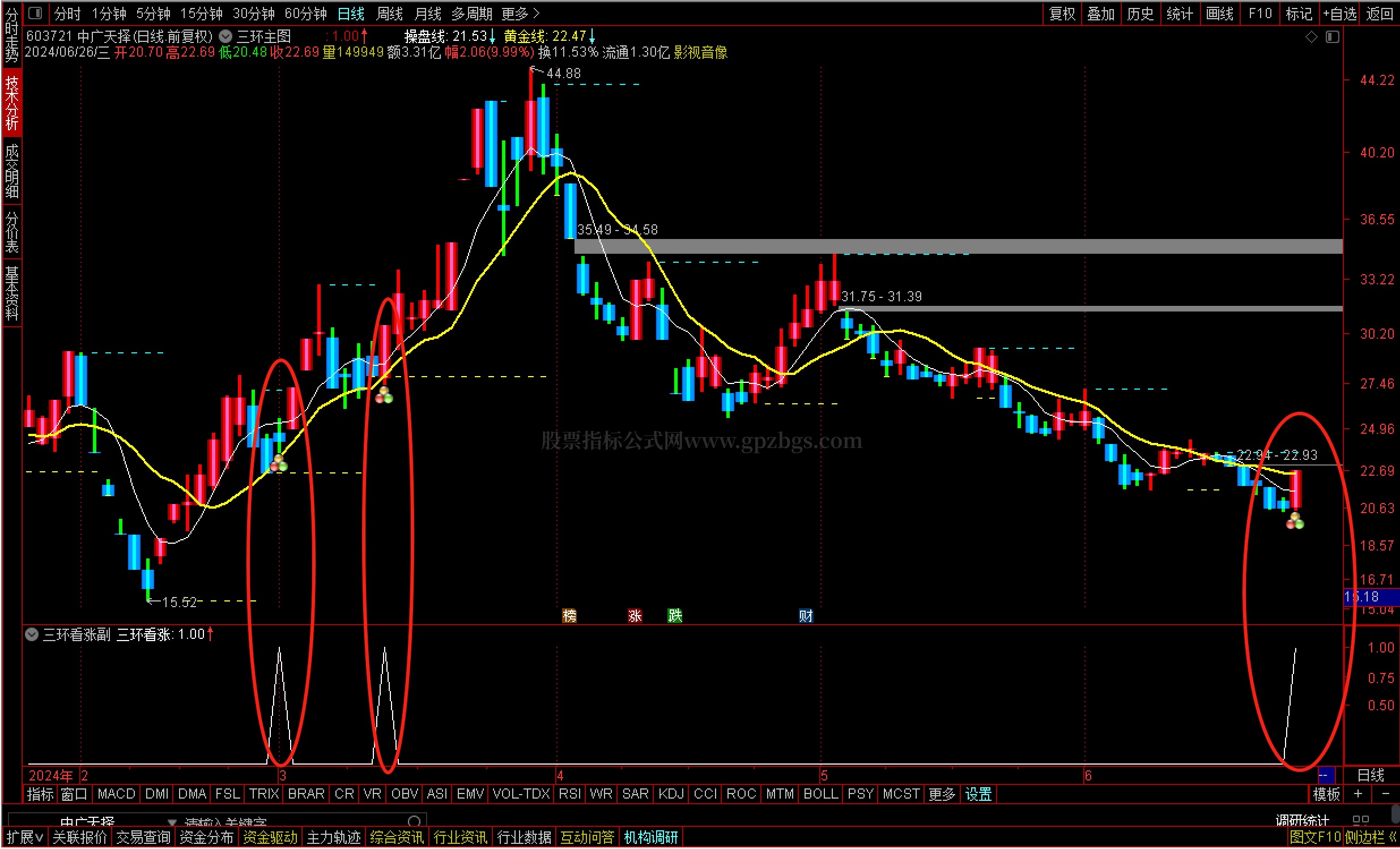Select the 技术分析 side tab
1400x849 pixels.
coord(11,102)
